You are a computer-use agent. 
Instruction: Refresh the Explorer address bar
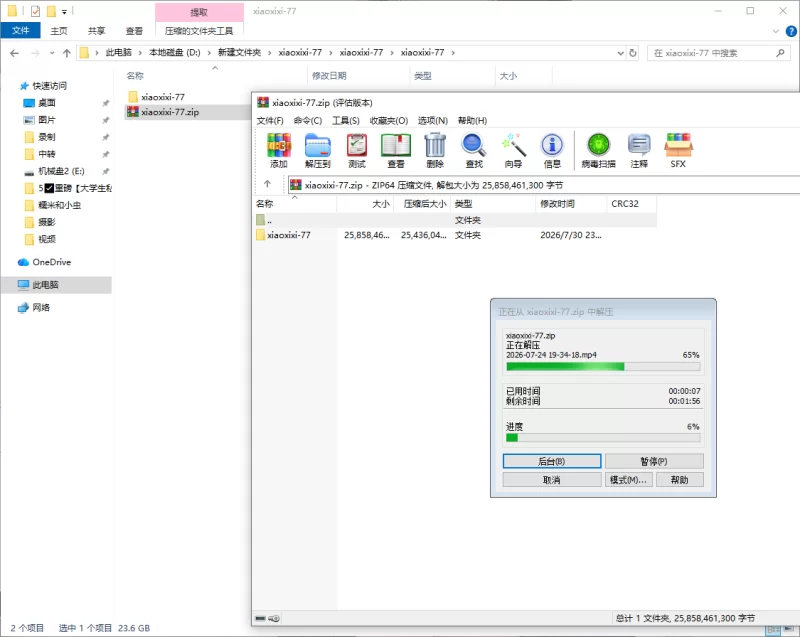(x=633, y=53)
